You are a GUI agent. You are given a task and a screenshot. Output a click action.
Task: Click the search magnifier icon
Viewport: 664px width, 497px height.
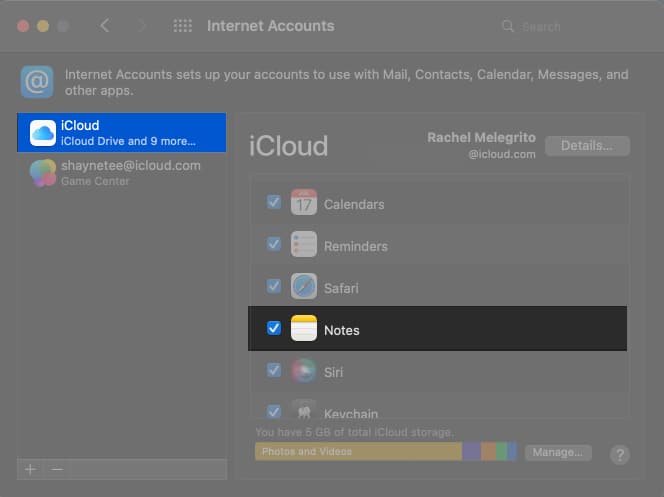(507, 26)
